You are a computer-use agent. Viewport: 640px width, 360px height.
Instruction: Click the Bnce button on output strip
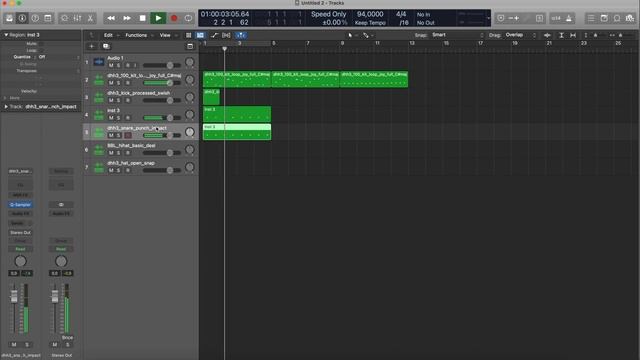click(67, 338)
